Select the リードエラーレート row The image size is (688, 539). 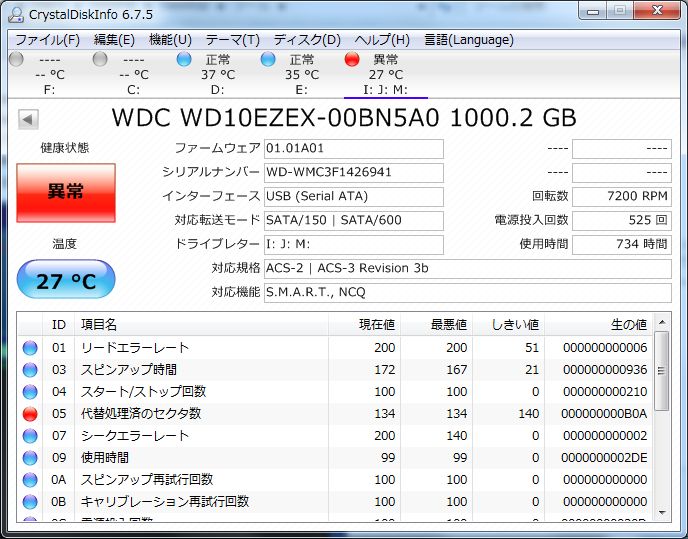(x=335, y=348)
